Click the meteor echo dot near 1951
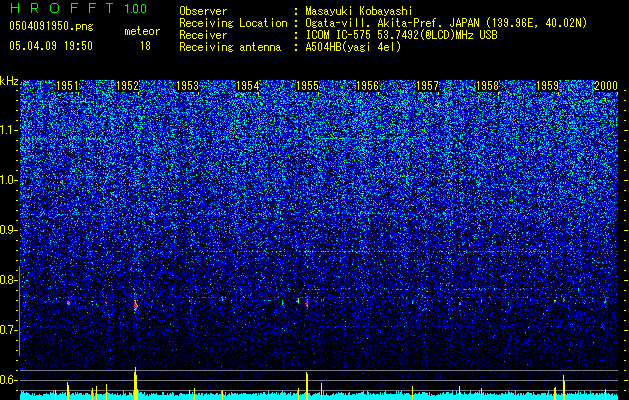Image resolution: width=629 pixels, height=400 pixels. tap(68, 303)
